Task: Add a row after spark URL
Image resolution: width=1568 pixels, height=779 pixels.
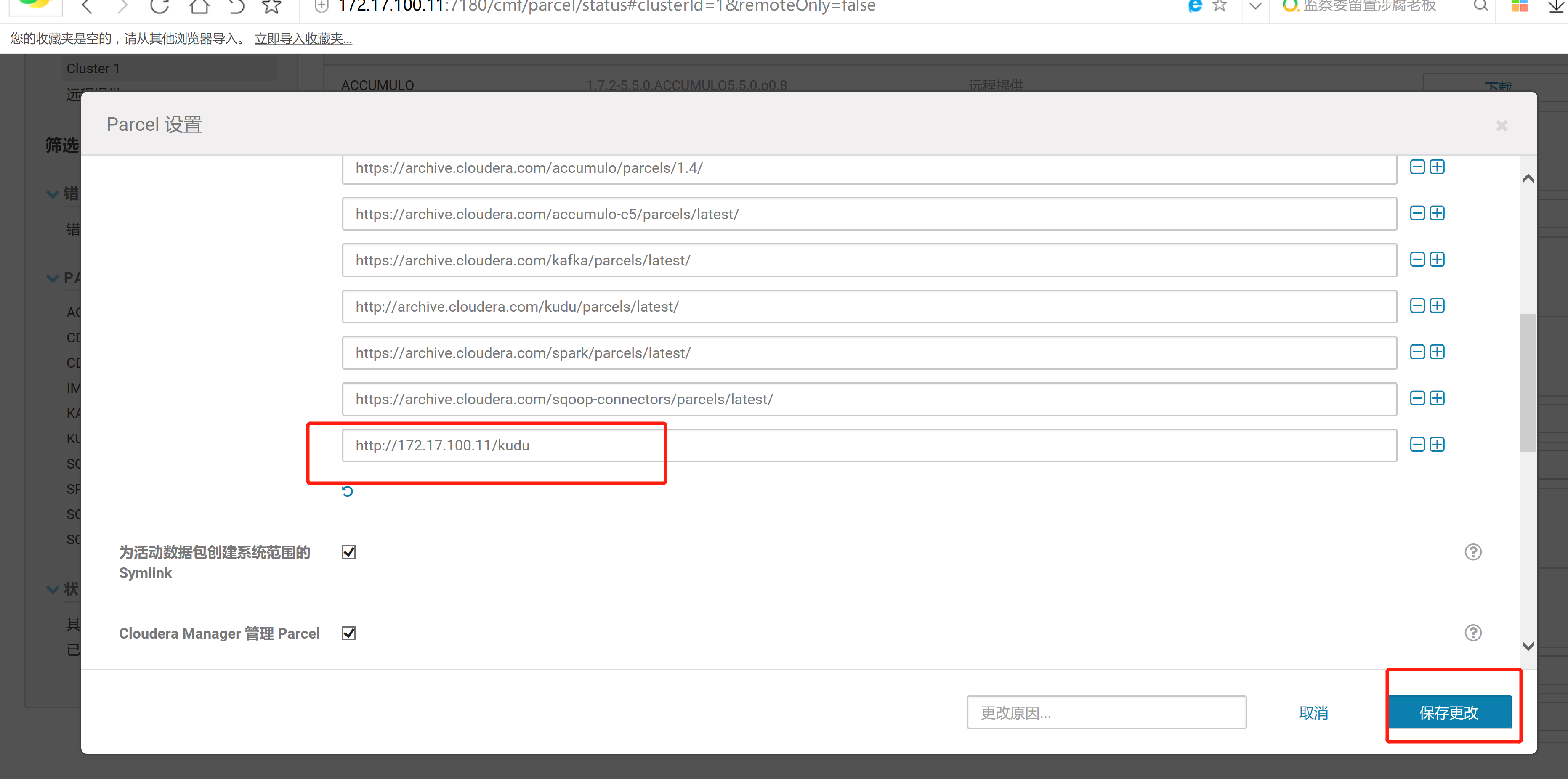Action: tap(1437, 352)
